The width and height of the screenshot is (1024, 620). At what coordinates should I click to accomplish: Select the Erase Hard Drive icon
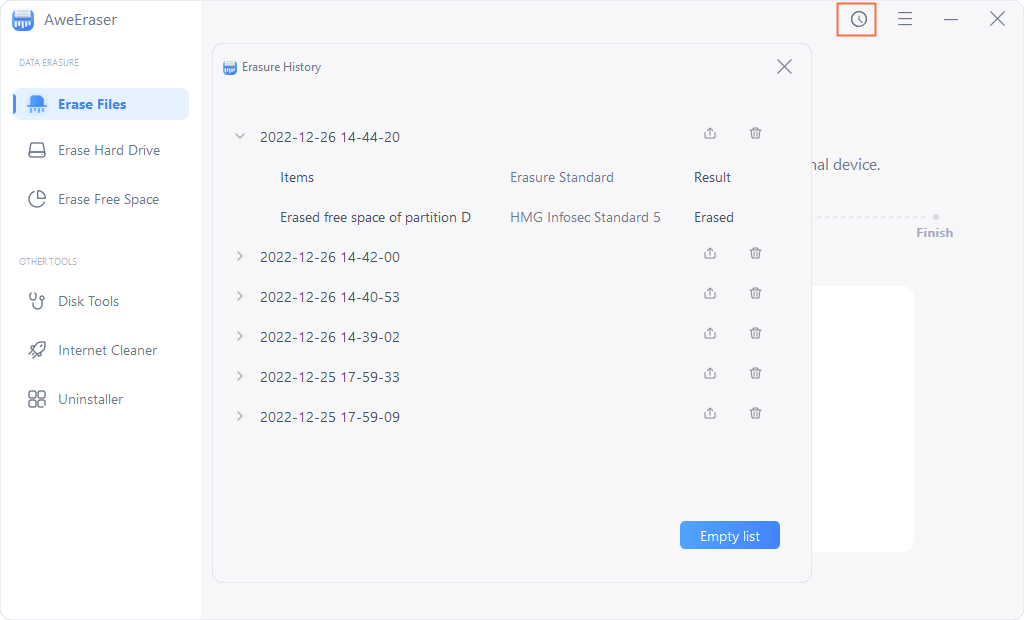(x=37, y=149)
